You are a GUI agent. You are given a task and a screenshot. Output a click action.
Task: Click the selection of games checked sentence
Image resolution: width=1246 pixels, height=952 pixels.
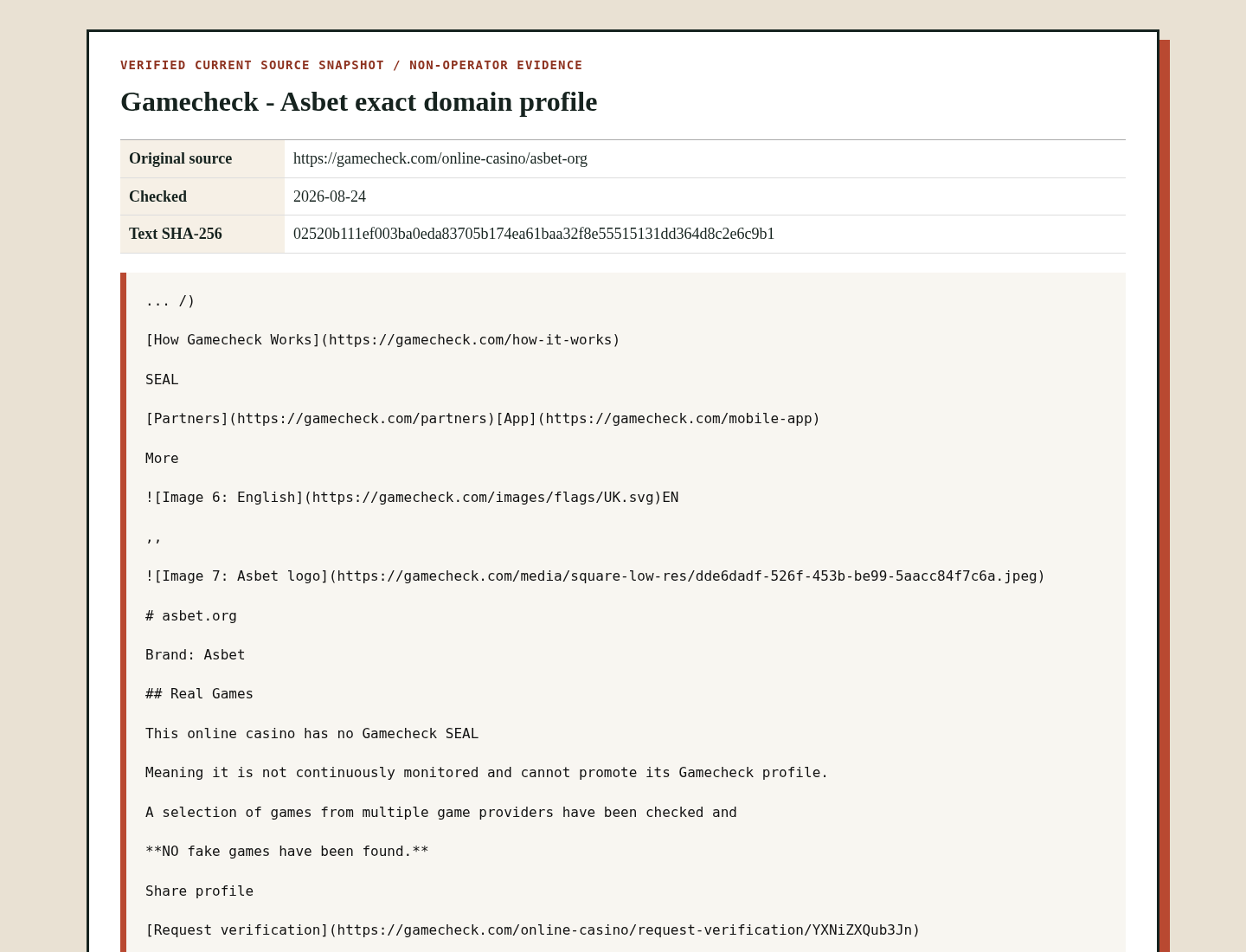pyautogui.click(x=441, y=813)
